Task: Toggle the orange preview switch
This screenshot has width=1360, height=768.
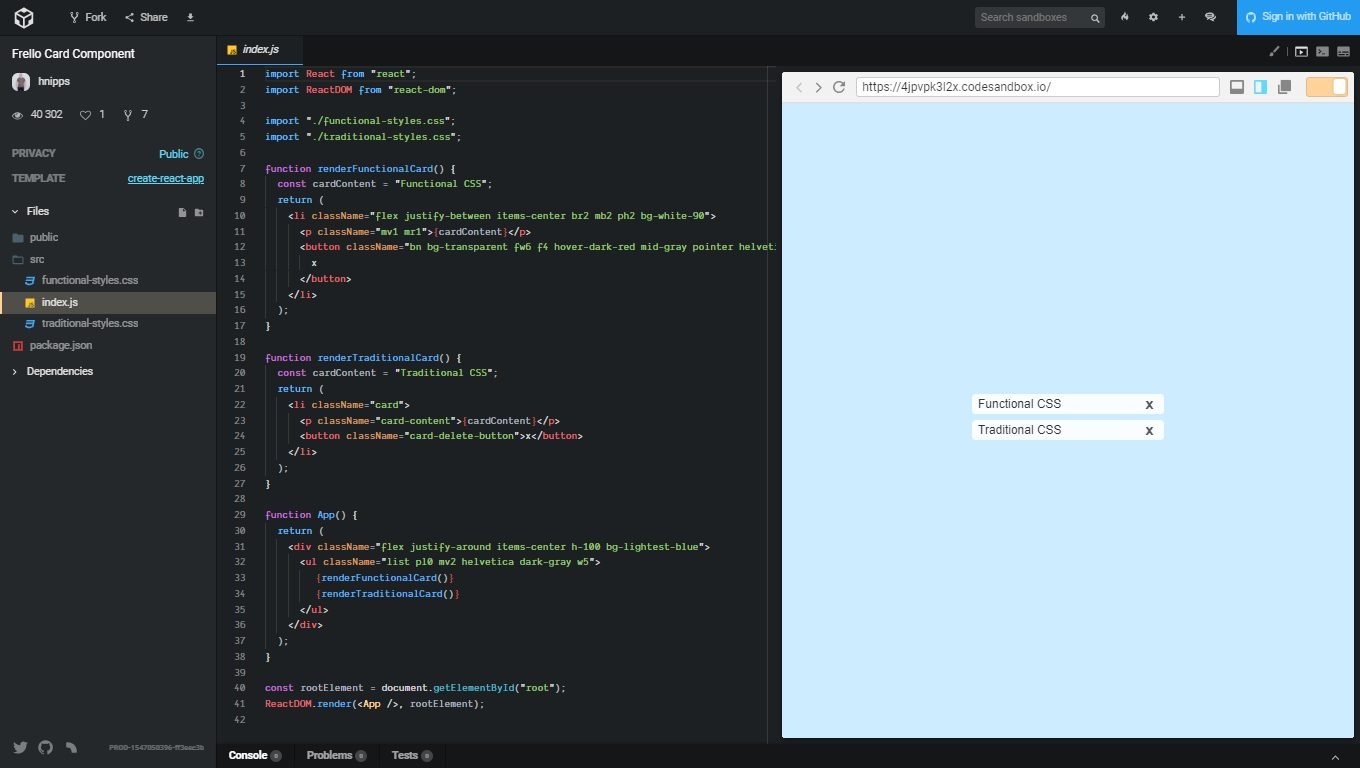Action: (1326, 87)
